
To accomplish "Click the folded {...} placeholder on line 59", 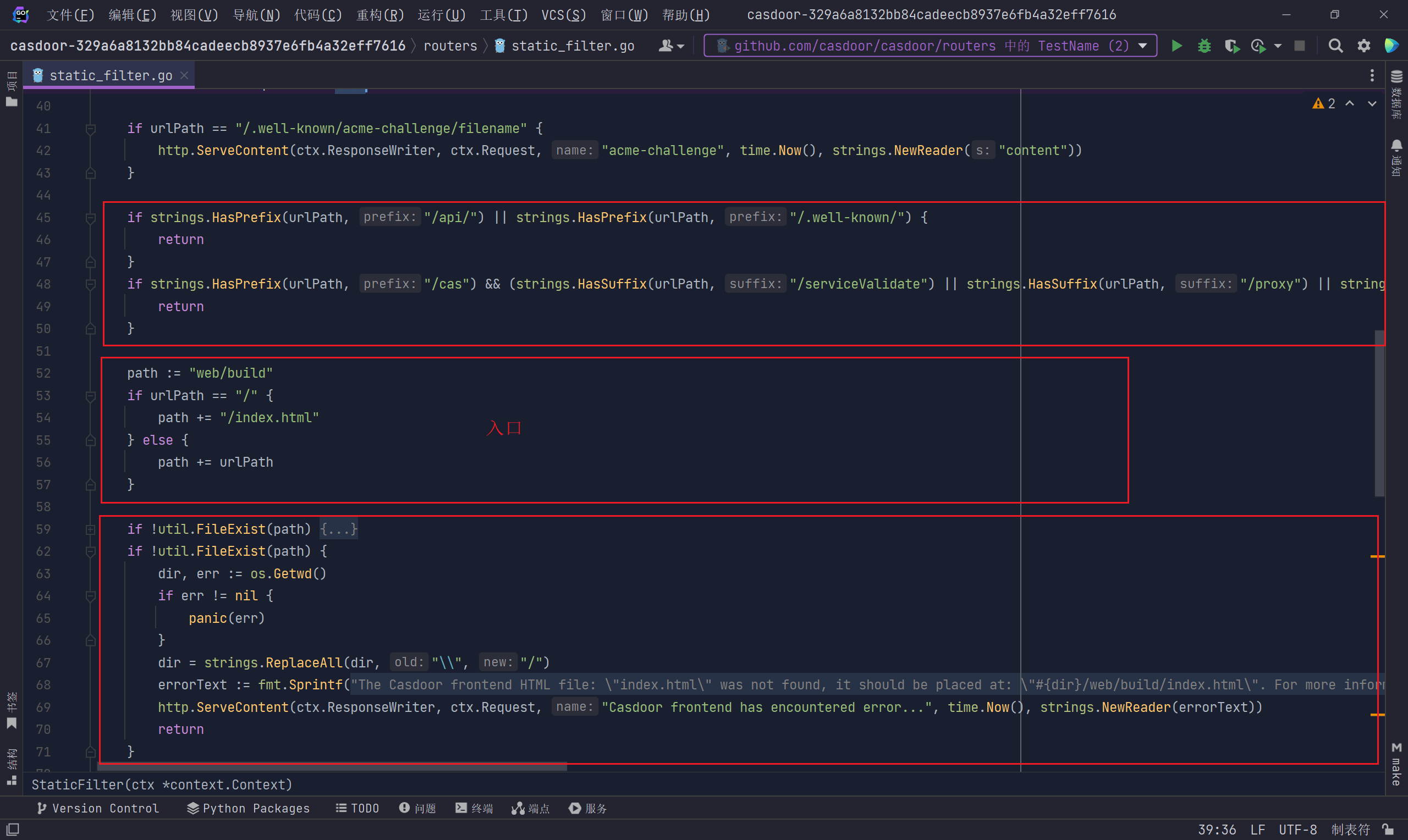I will (x=339, y=529).
